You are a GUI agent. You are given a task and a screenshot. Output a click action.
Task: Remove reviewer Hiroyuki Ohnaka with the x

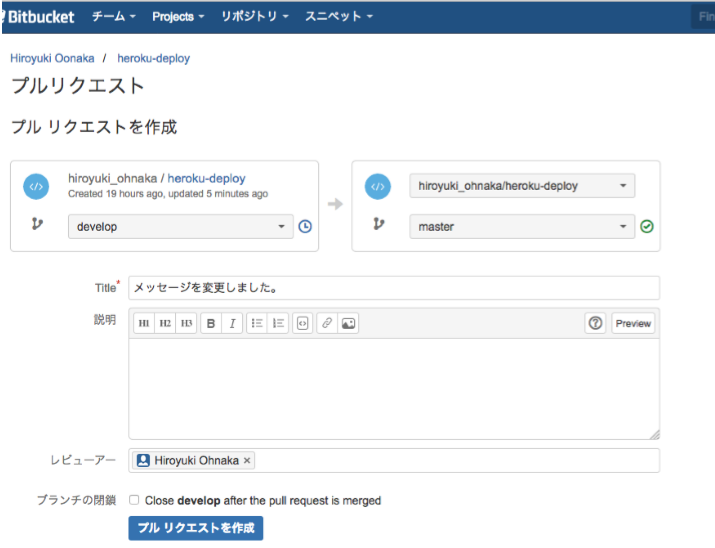coord(247,461)
